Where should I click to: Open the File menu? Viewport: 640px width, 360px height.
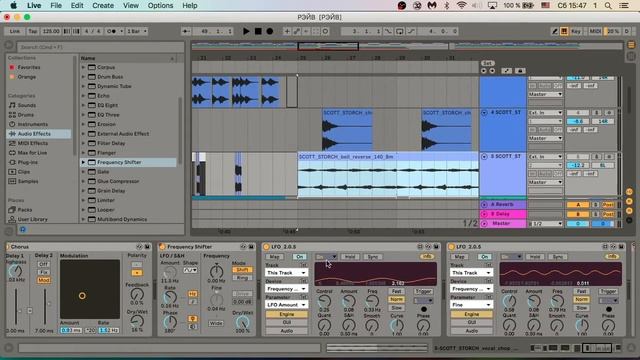(x=56, y=5)
